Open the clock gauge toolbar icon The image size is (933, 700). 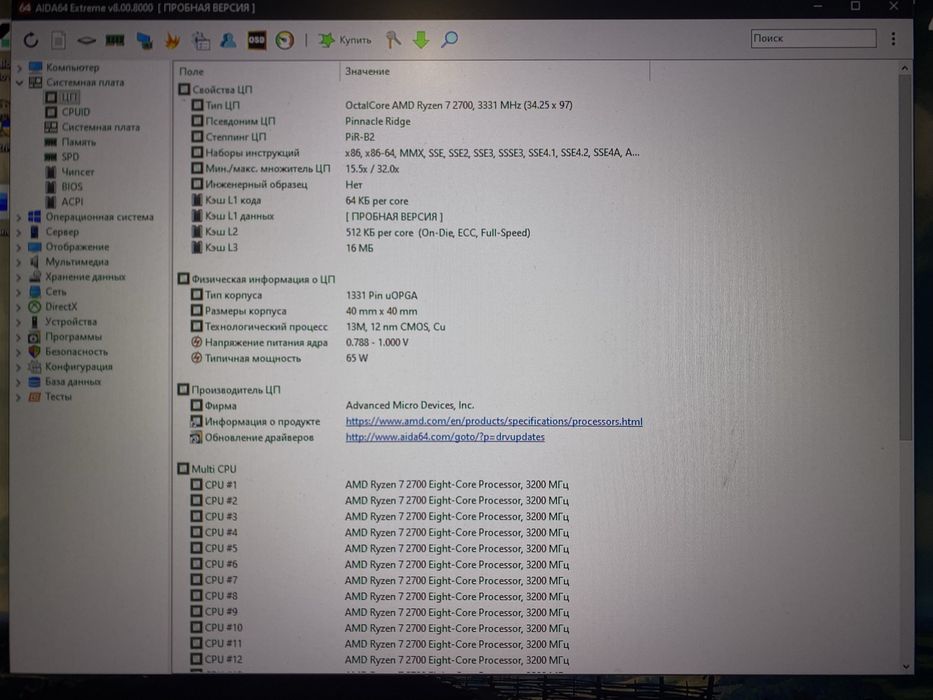tap(284, 40)
